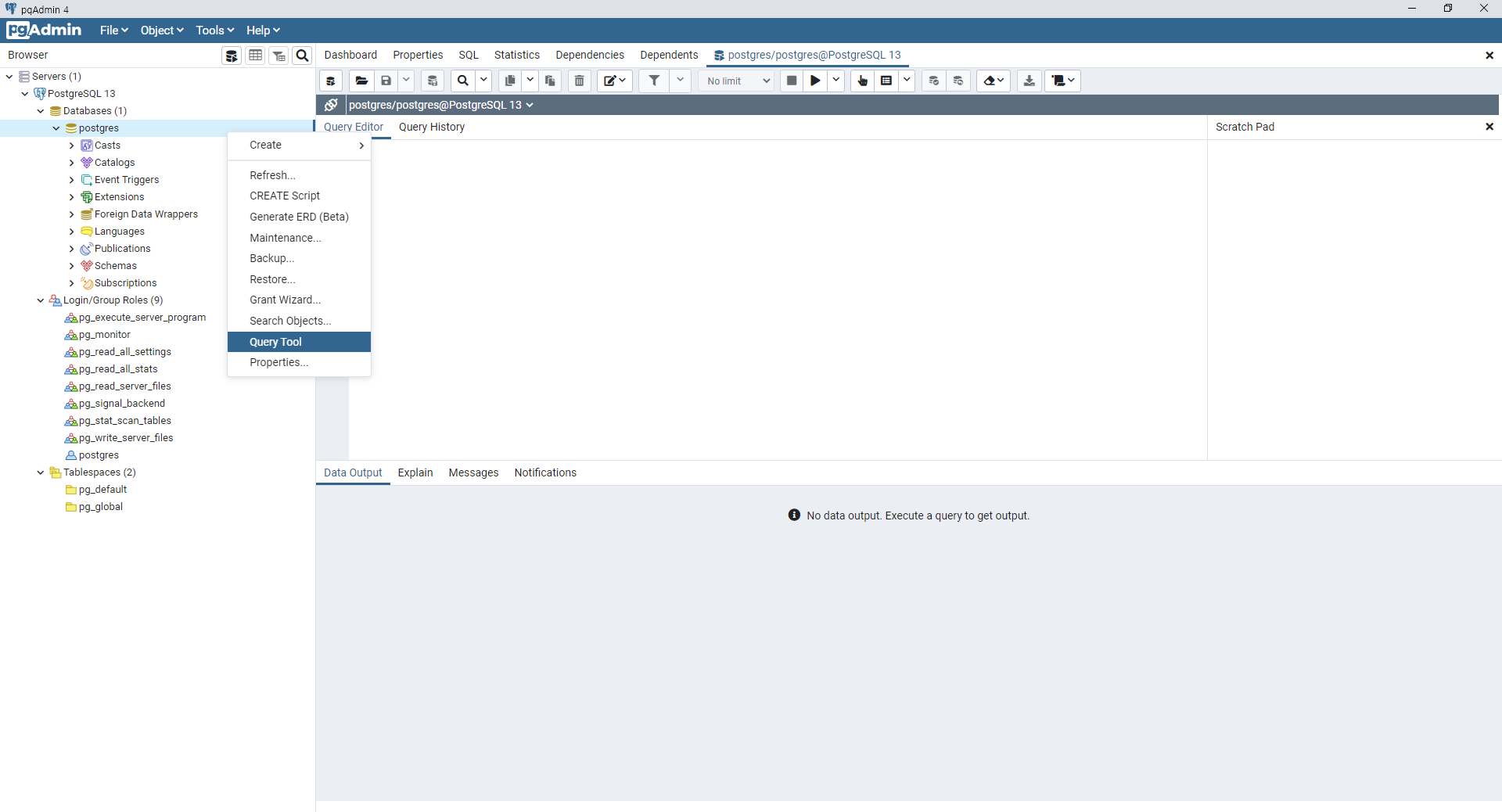Click the connection status link icon
The height and width of the screenshot is (812, 1502).
click(332, 105)
